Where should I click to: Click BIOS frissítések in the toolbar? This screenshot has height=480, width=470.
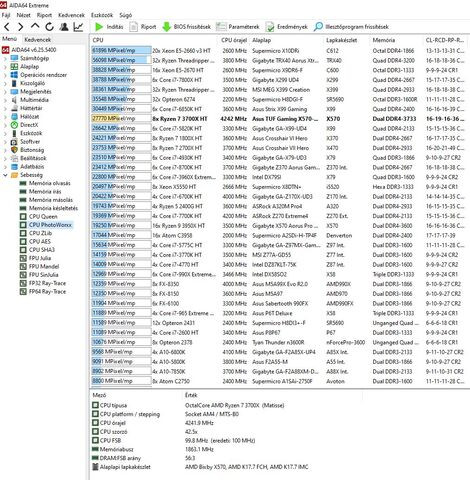(187, 27)
